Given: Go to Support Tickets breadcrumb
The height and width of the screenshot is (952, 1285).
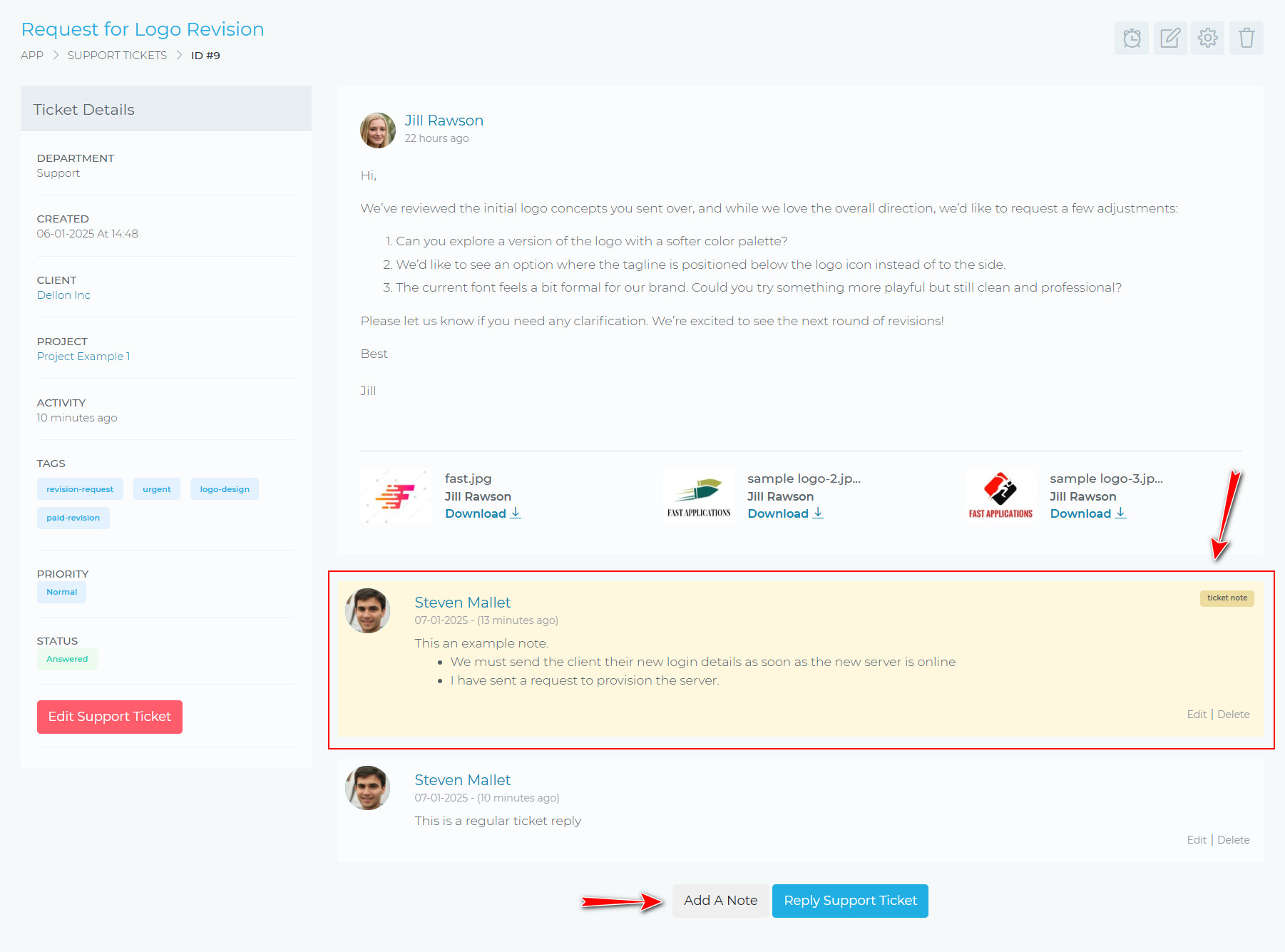Looking at the screenshot, I should (117, 56).
